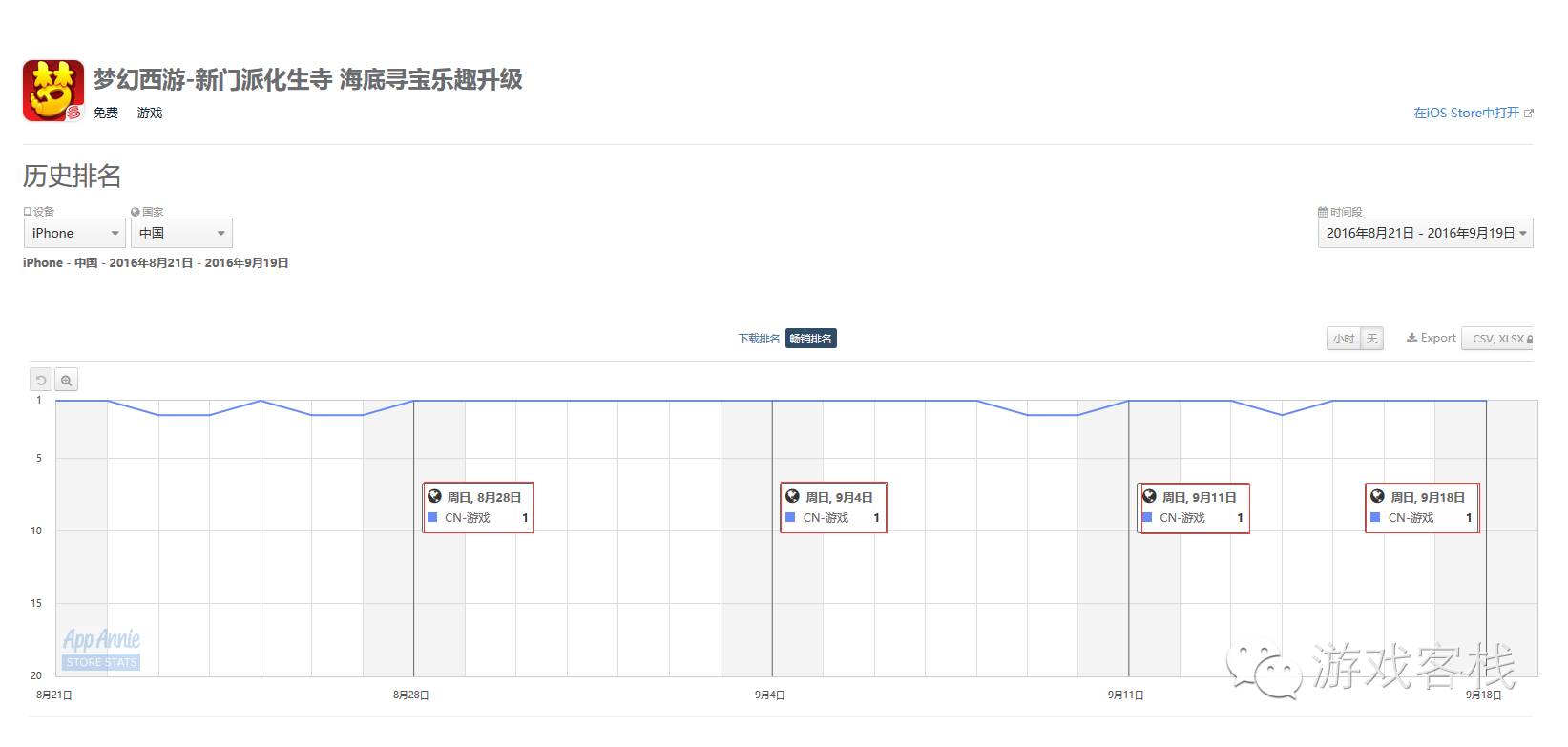The image size is (1568, 747).
Task: Click the globe icon next to 国家 label
Action: [136, 212]
